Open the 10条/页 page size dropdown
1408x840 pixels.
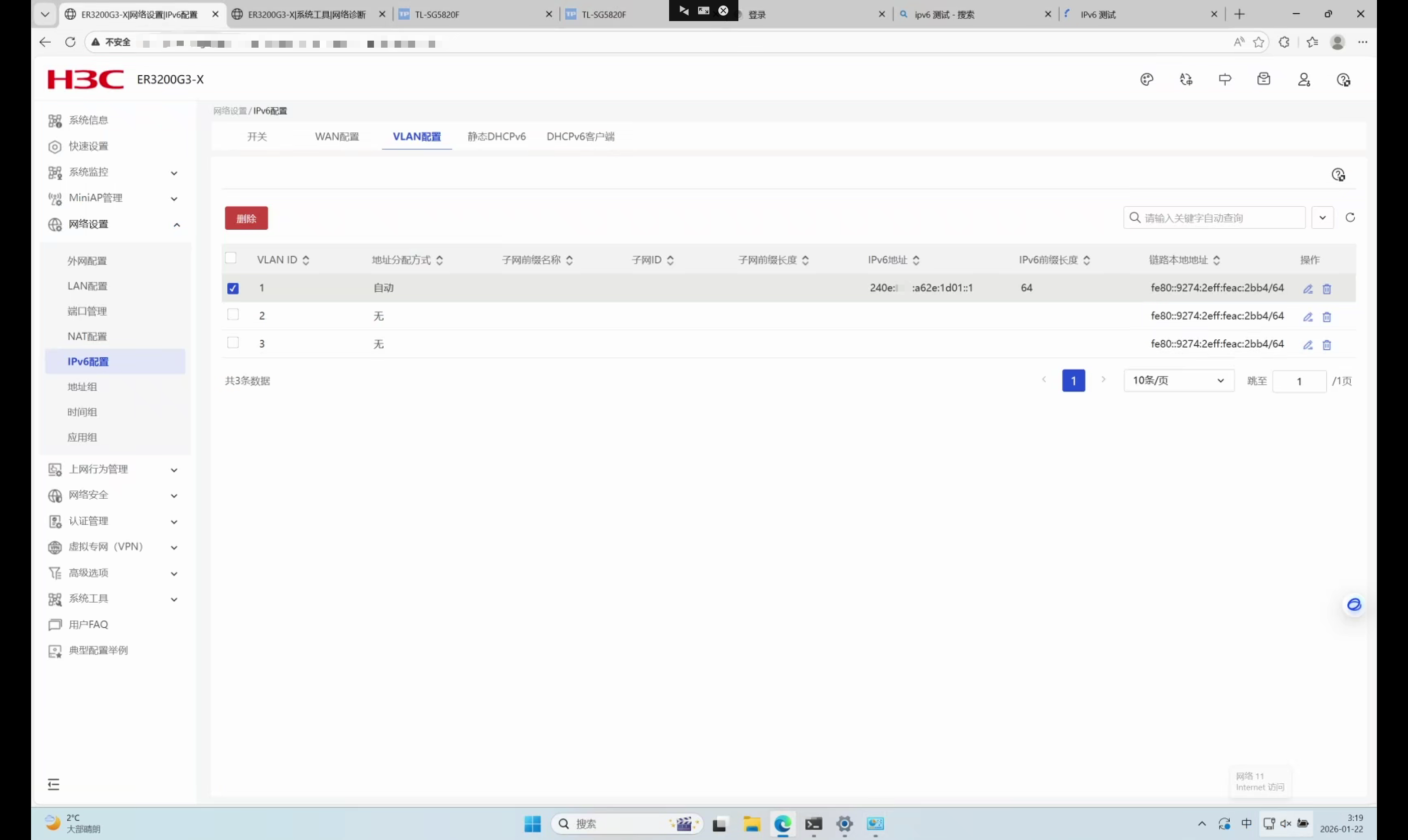[x=1178, y=380]
